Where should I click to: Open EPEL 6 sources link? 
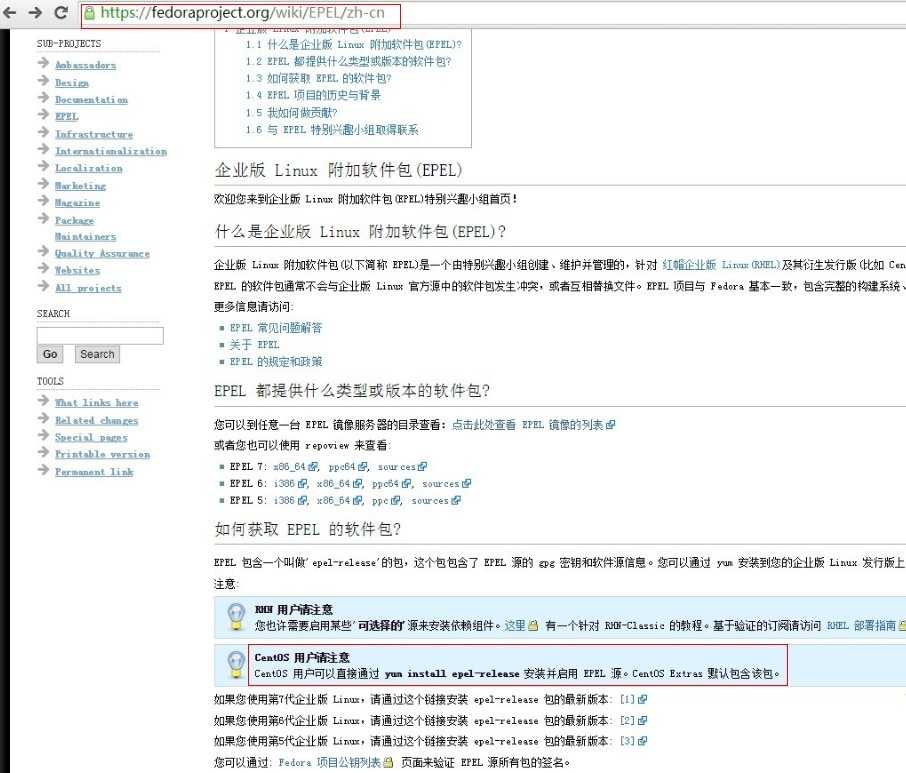pyautogui.click(x=446, y=484)
